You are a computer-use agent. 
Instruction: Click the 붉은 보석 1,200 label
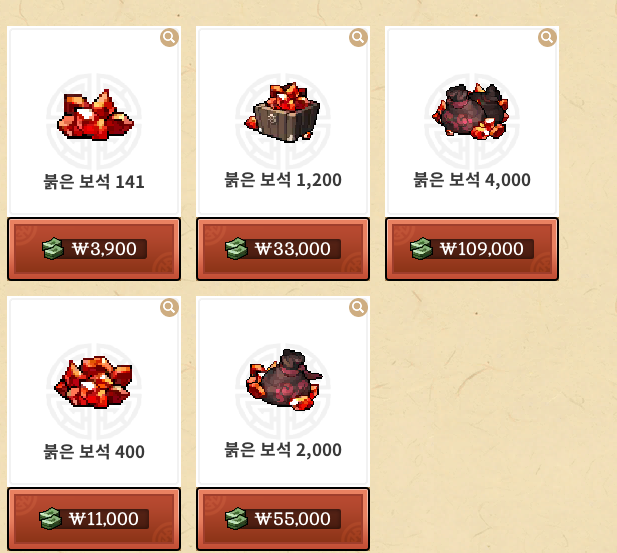pos(283,180)
